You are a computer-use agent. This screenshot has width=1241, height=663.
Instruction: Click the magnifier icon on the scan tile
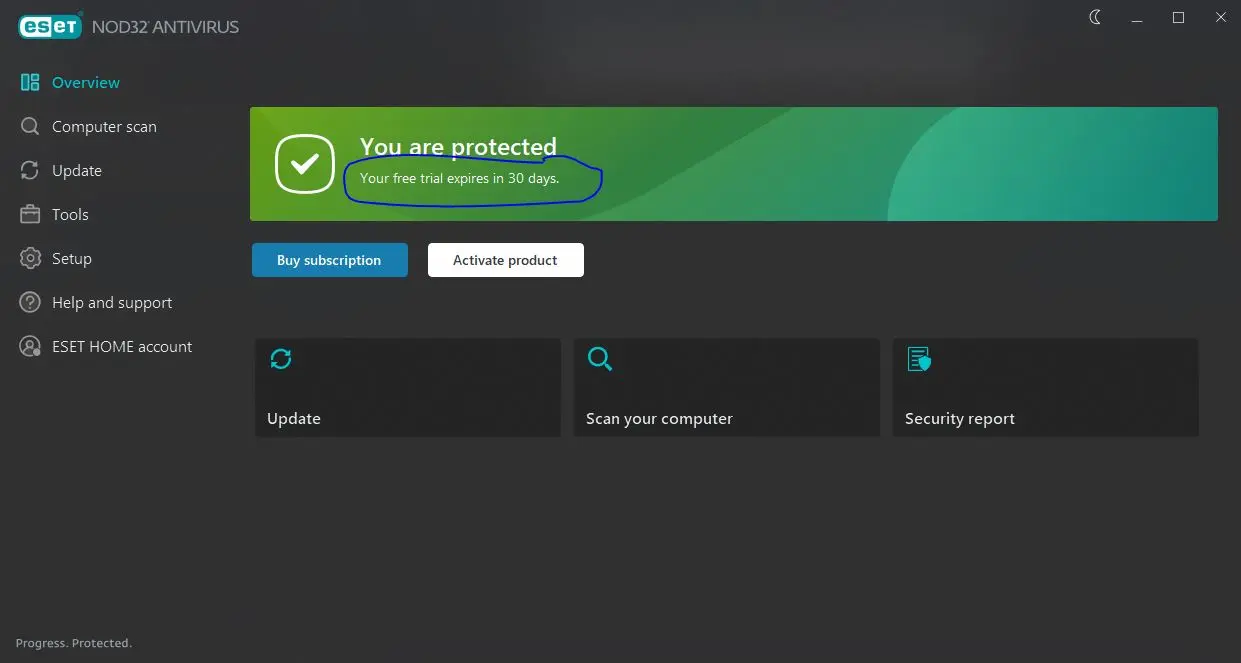[x=600, y=359]
